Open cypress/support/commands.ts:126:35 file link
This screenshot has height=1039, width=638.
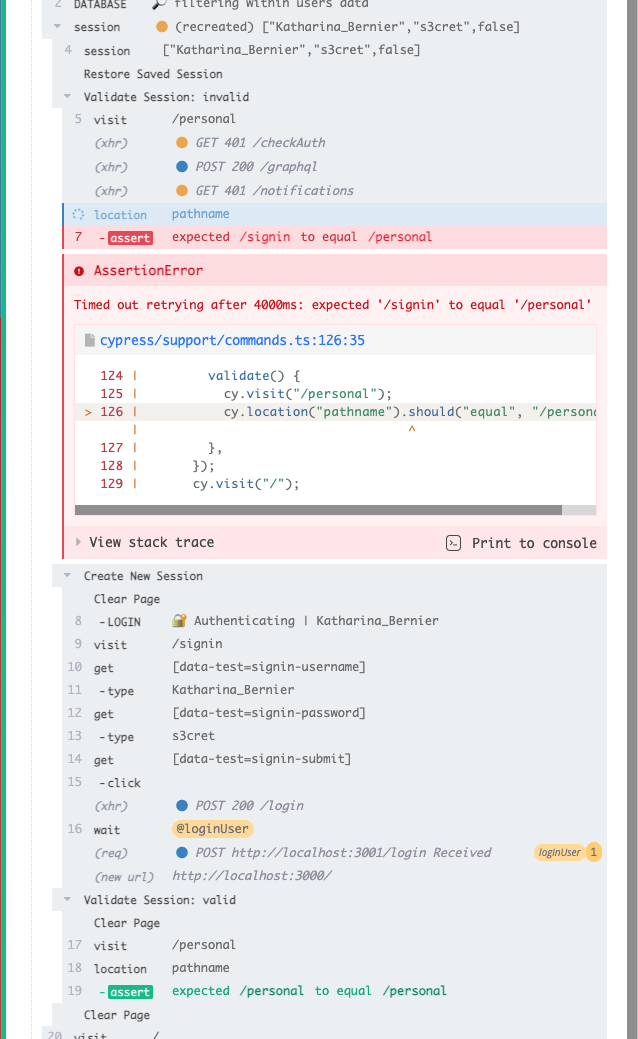click(x=232, y=341)
